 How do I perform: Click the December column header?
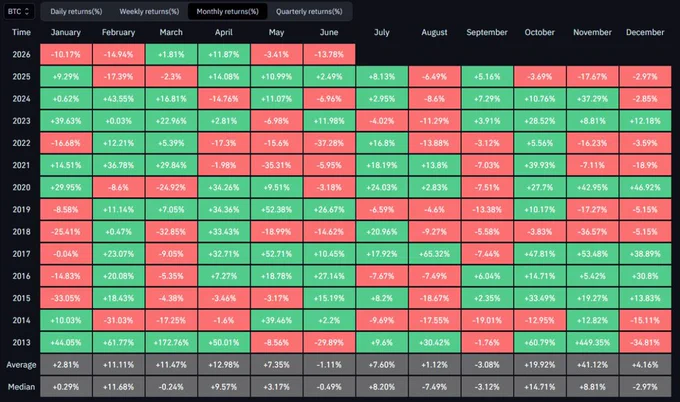click(x=645, y=32)
